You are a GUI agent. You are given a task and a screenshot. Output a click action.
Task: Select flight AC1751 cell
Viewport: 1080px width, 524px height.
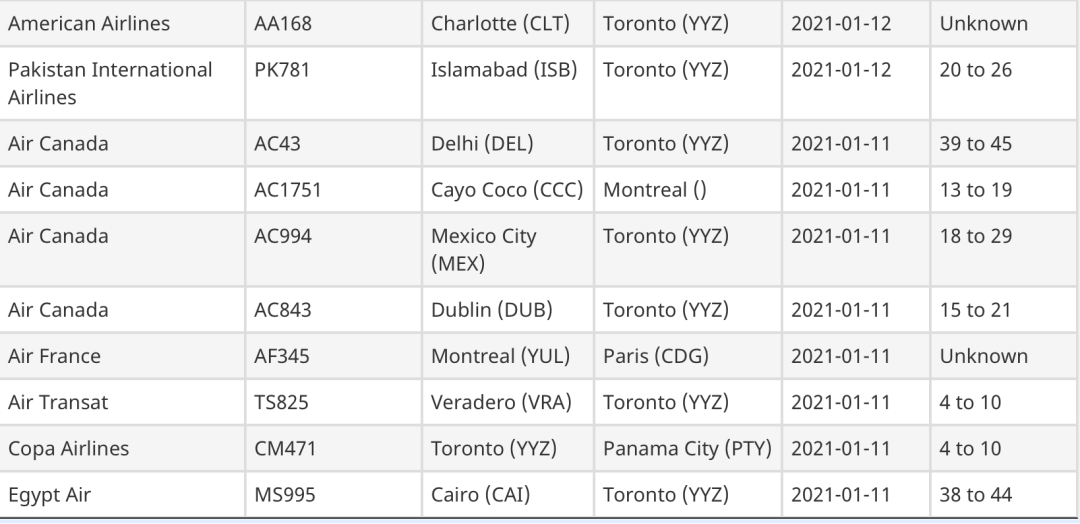coord(333,189)
